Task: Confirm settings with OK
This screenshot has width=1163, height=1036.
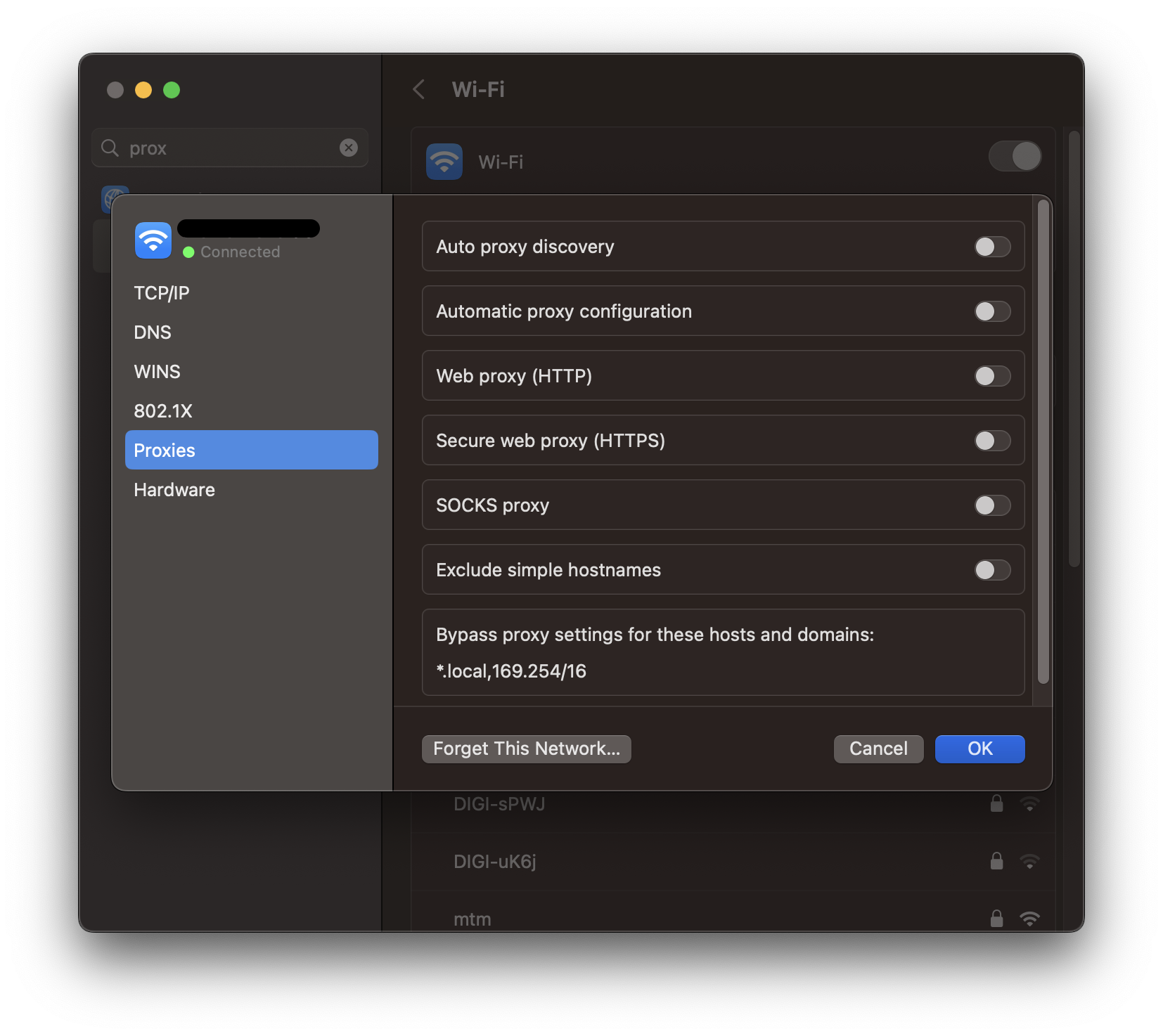Action: coord(979,749)
